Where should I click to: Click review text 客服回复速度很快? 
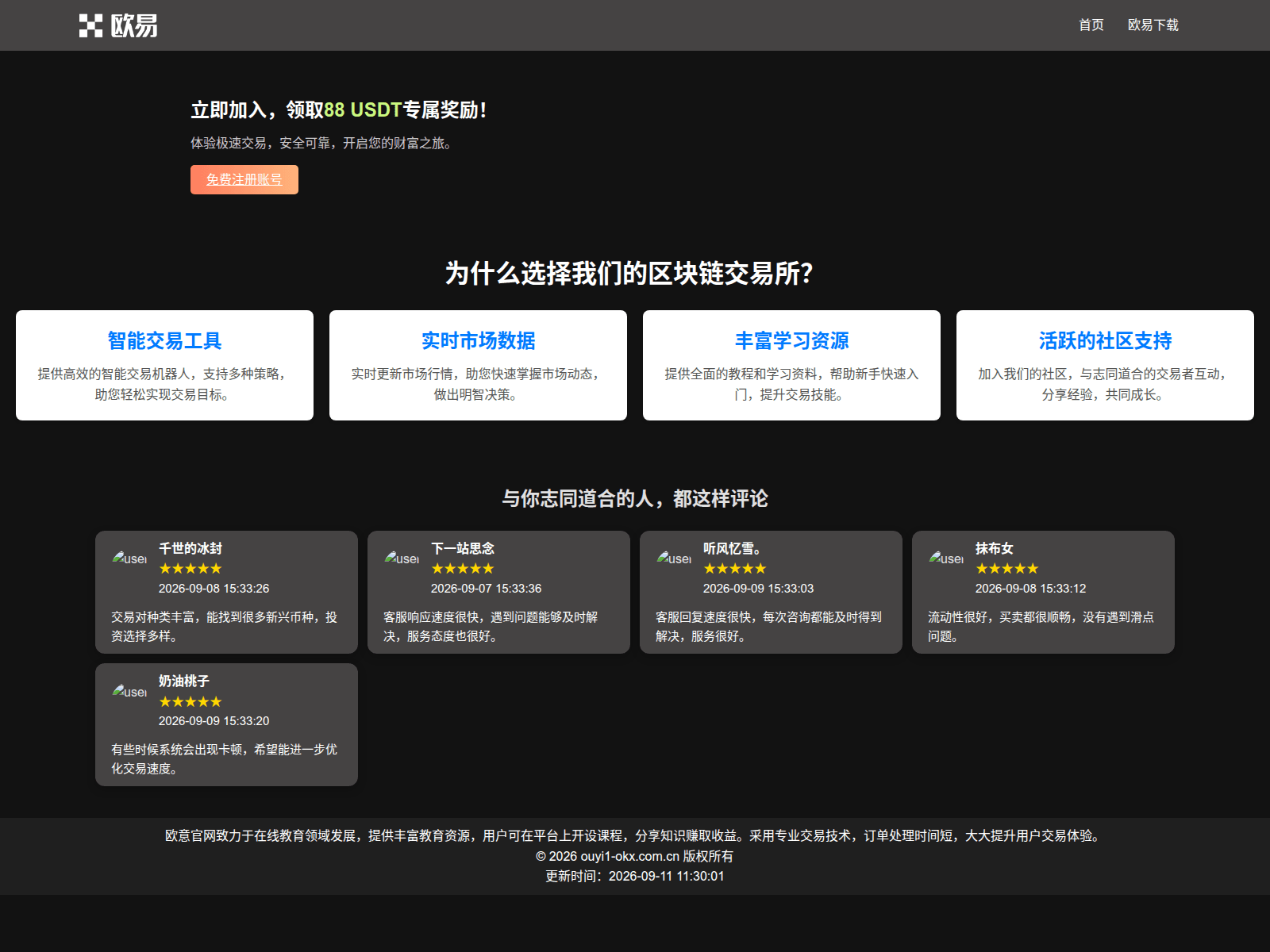click(x=768, y=626)
